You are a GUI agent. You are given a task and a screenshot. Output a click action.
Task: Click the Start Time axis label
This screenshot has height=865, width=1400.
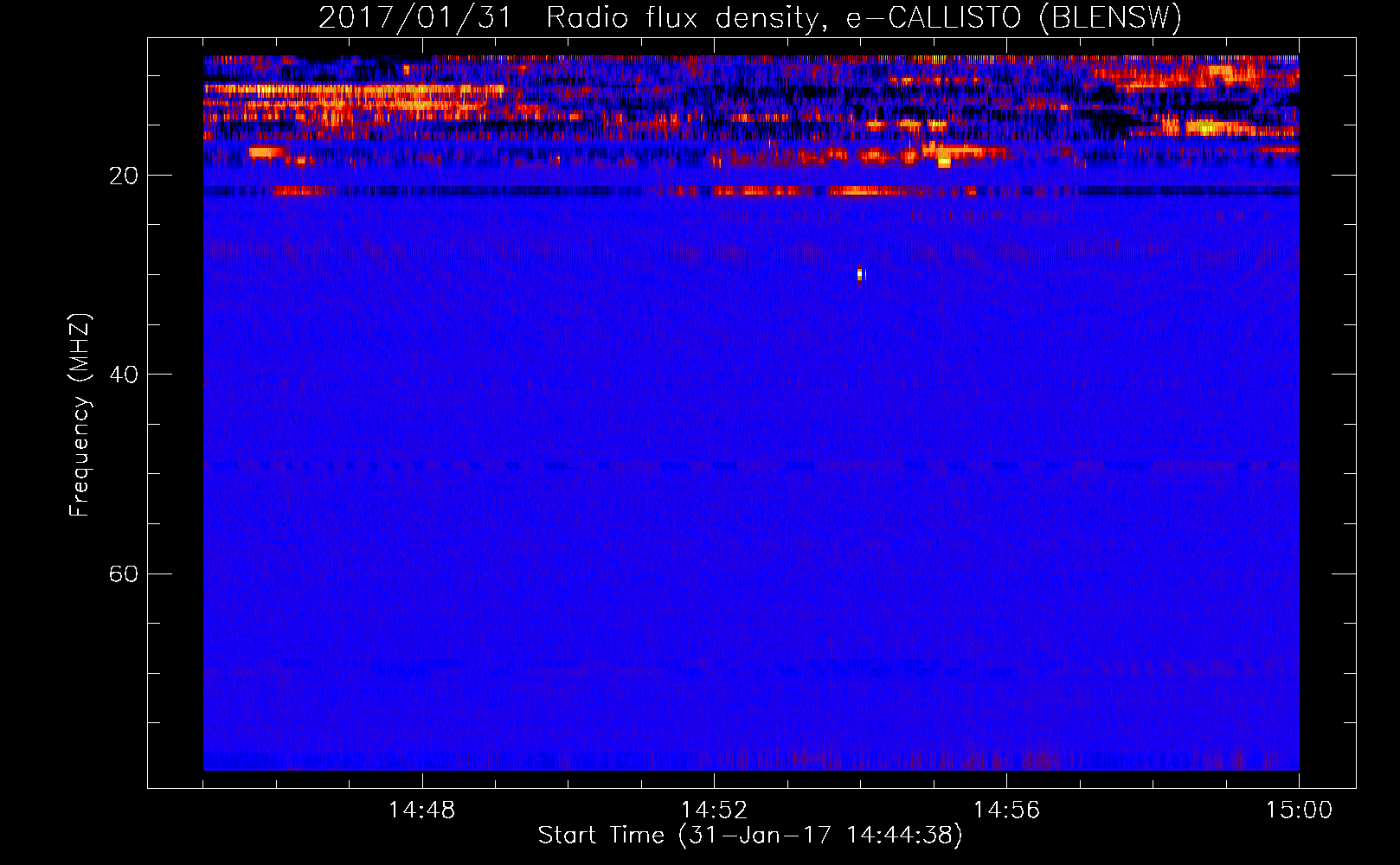point(750,836)
